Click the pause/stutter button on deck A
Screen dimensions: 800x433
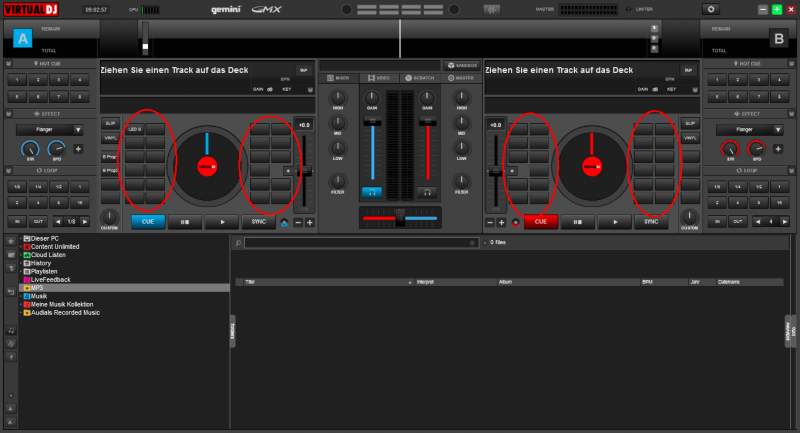[x=185, y=222]
